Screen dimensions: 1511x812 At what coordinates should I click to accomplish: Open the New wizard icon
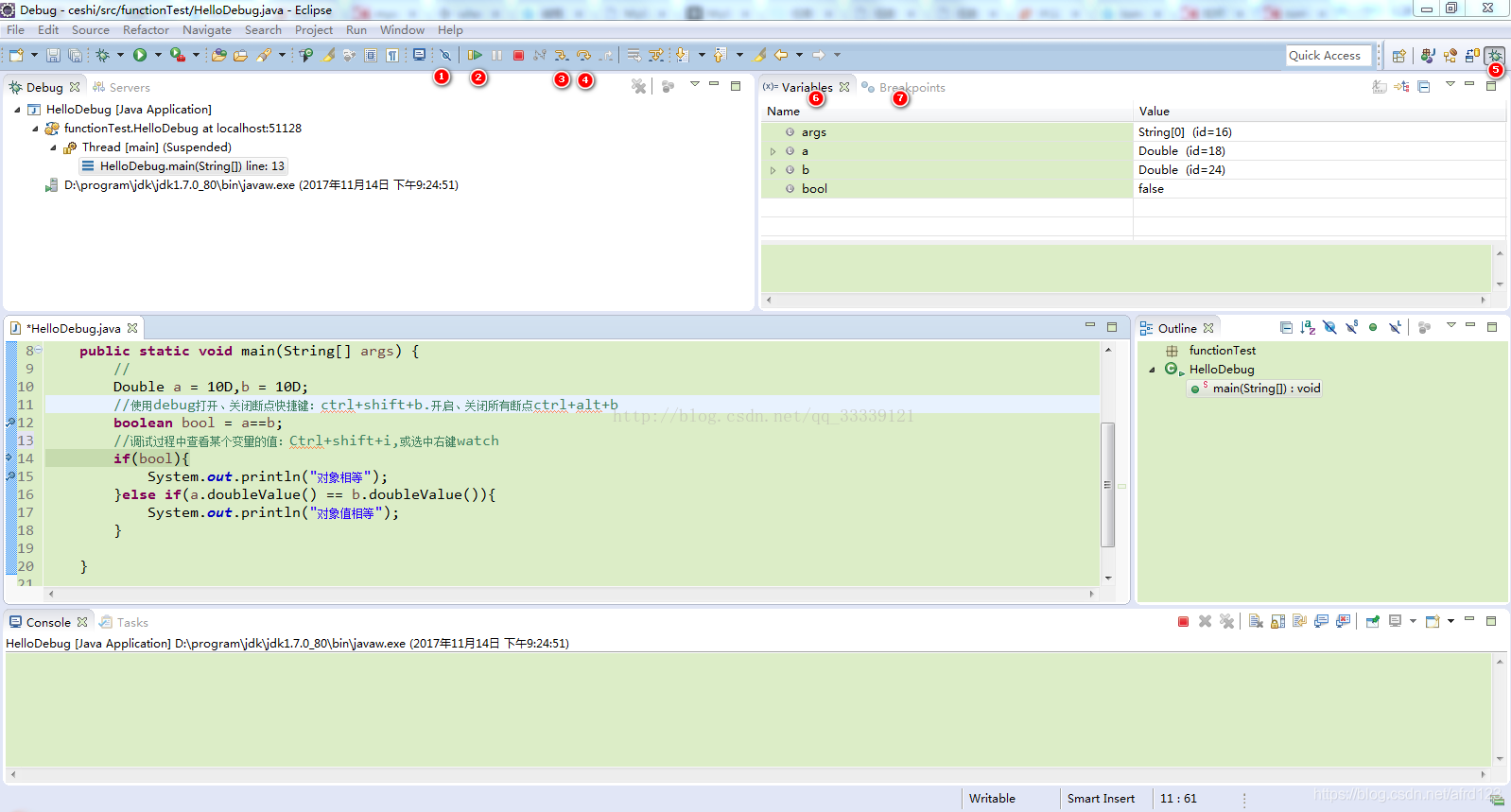click(16, 56)
